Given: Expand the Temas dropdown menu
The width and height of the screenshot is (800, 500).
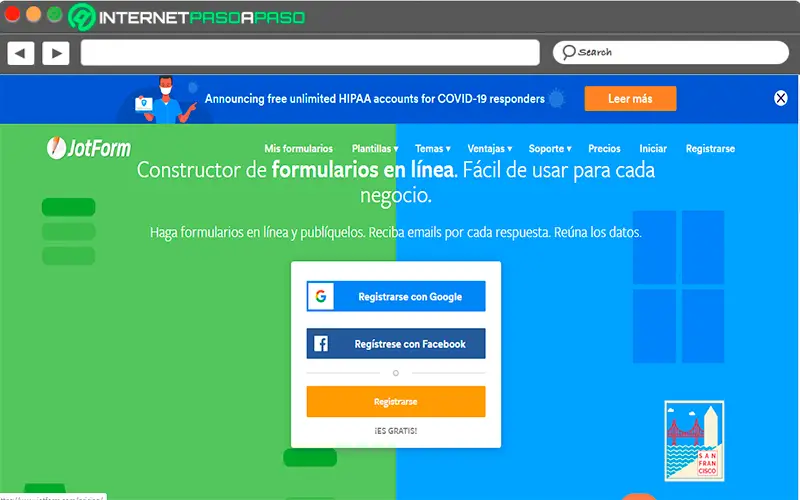Looking at the screenshot, I should point(433,148).
